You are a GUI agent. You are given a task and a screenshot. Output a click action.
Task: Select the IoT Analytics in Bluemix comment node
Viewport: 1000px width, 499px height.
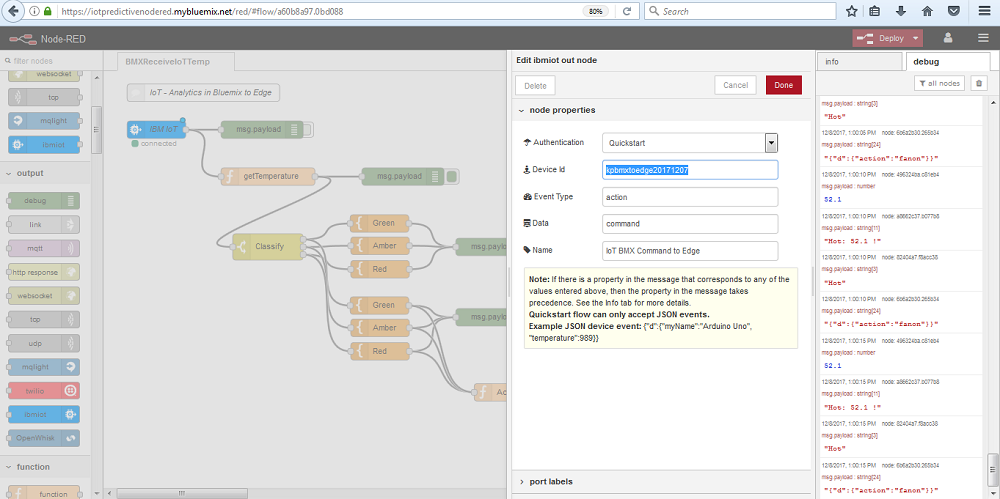pos(203,93)
